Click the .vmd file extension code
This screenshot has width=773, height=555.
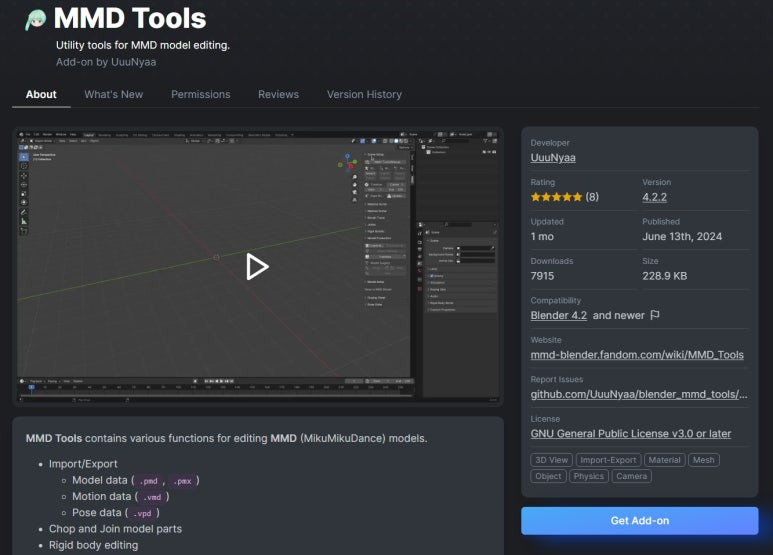click(x=152, y=497)
